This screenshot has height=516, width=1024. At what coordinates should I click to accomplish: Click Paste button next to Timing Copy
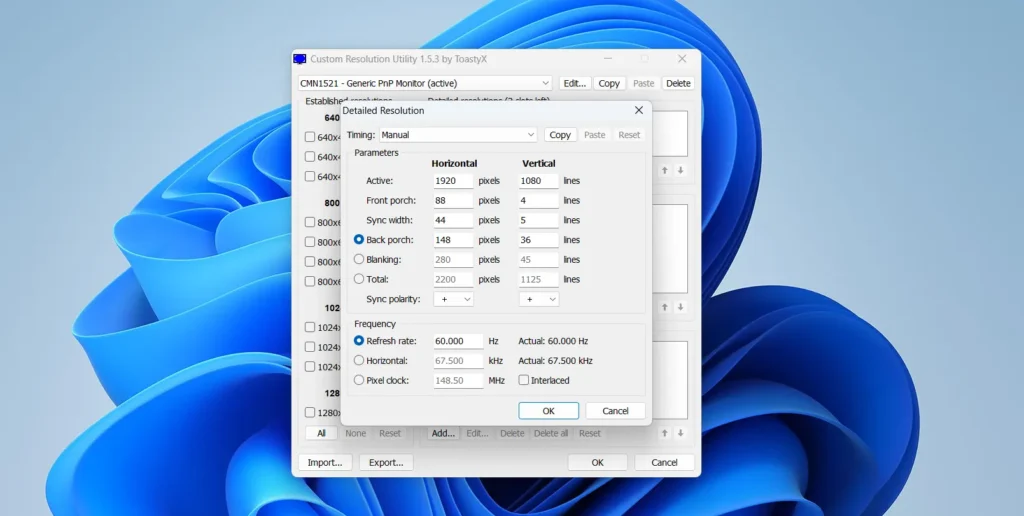coord(594,135)
